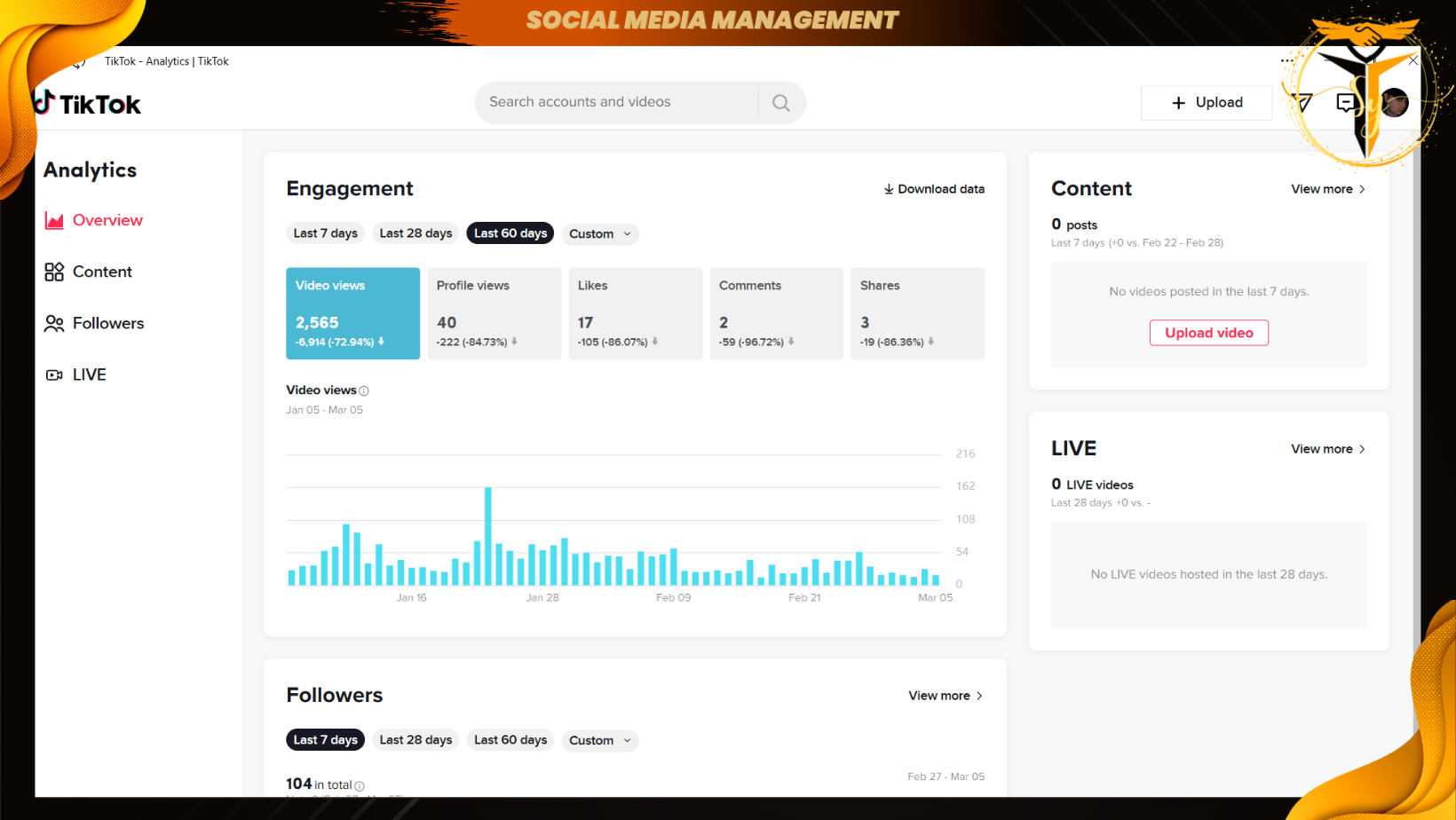Open the Content analytics section
Viewport: 1456px width, 820px height.
(x=89, y=272)
